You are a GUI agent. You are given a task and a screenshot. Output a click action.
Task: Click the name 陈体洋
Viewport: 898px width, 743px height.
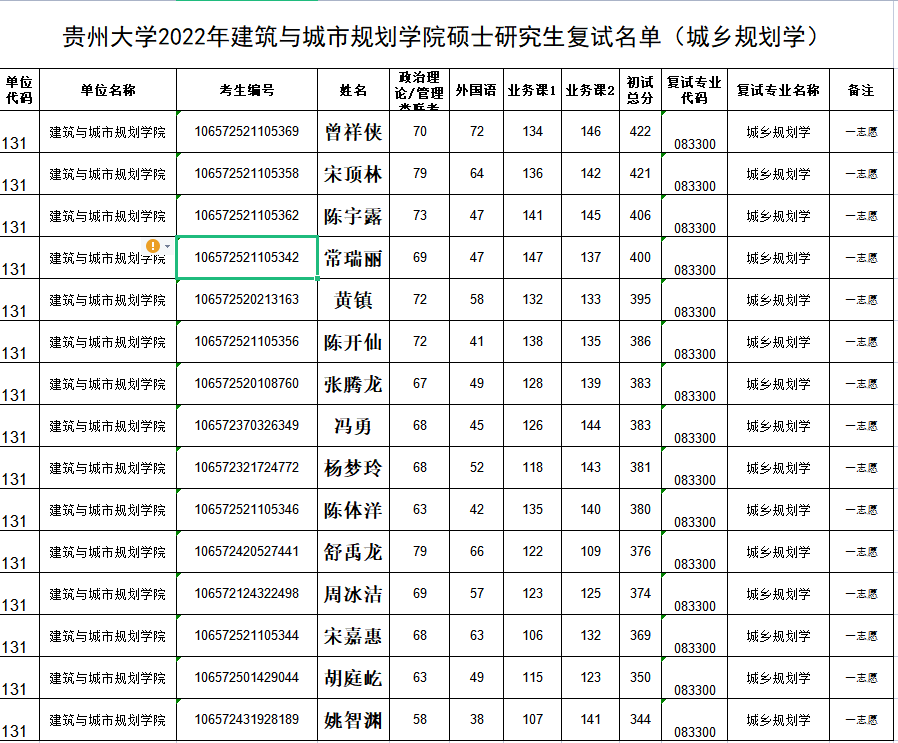[353, 510]
